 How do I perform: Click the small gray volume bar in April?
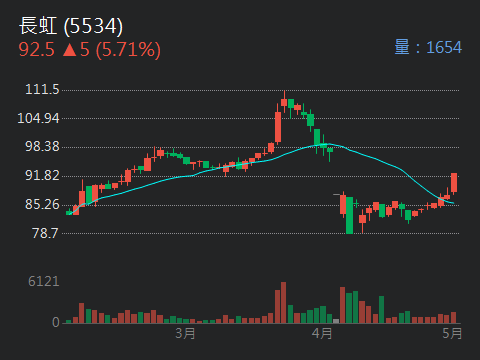(x=336, y=321)
